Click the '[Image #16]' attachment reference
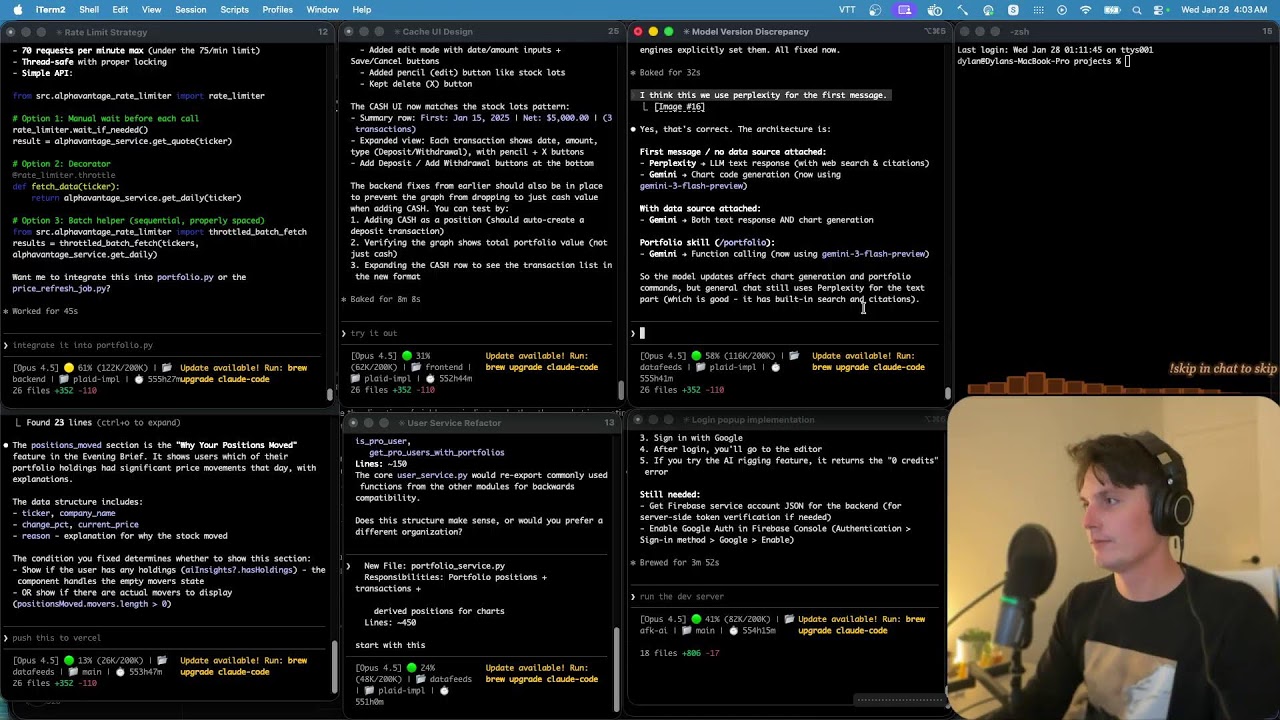Image resolution: width=1280 pixels, height=720 pixels. click(680, 107)
